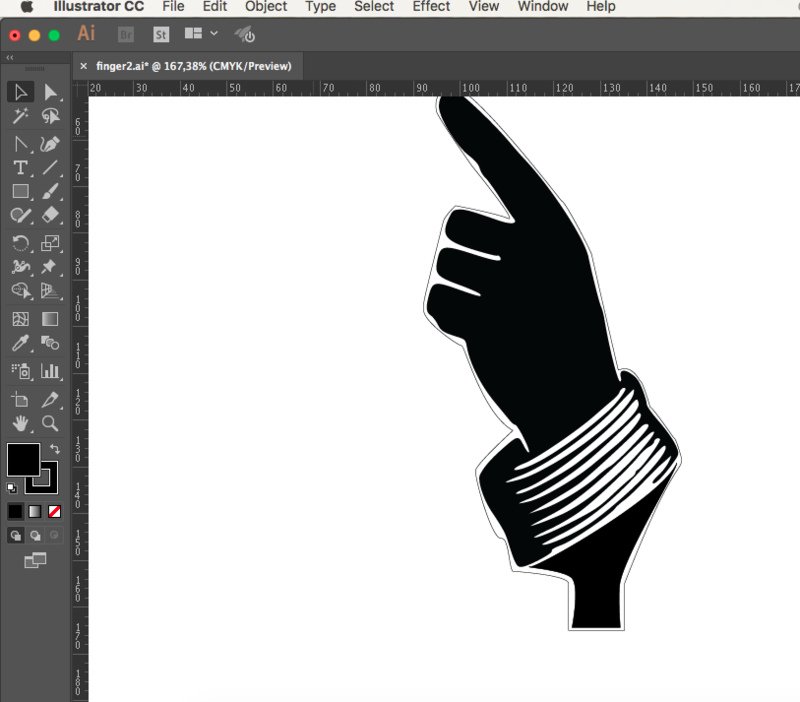Viewport: 800px width, 702px height.
Task: Open Arrange Documents layout icon
Action: 193,34
